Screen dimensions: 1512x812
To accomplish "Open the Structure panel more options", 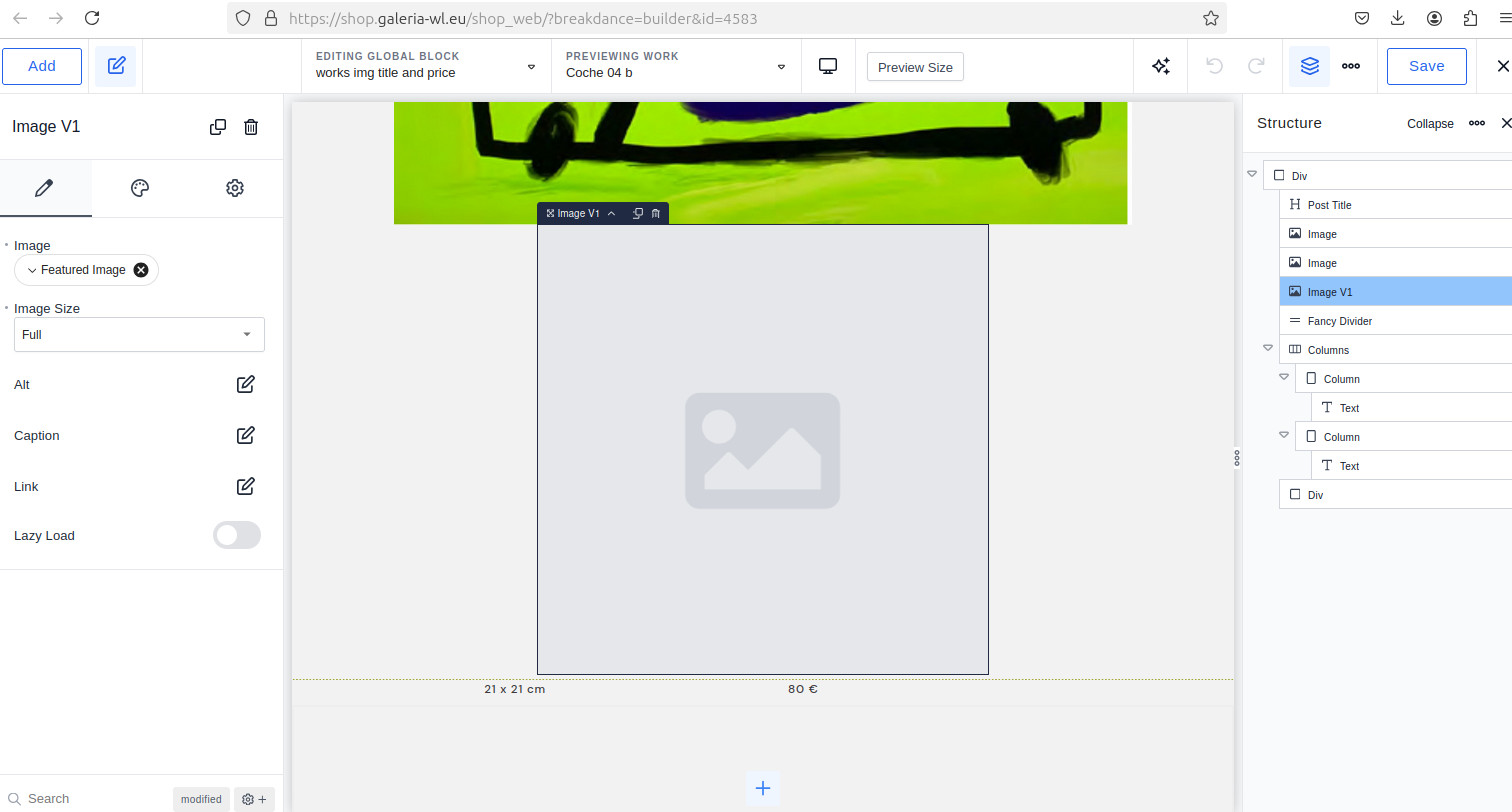I will click(x=1476, y=123).
